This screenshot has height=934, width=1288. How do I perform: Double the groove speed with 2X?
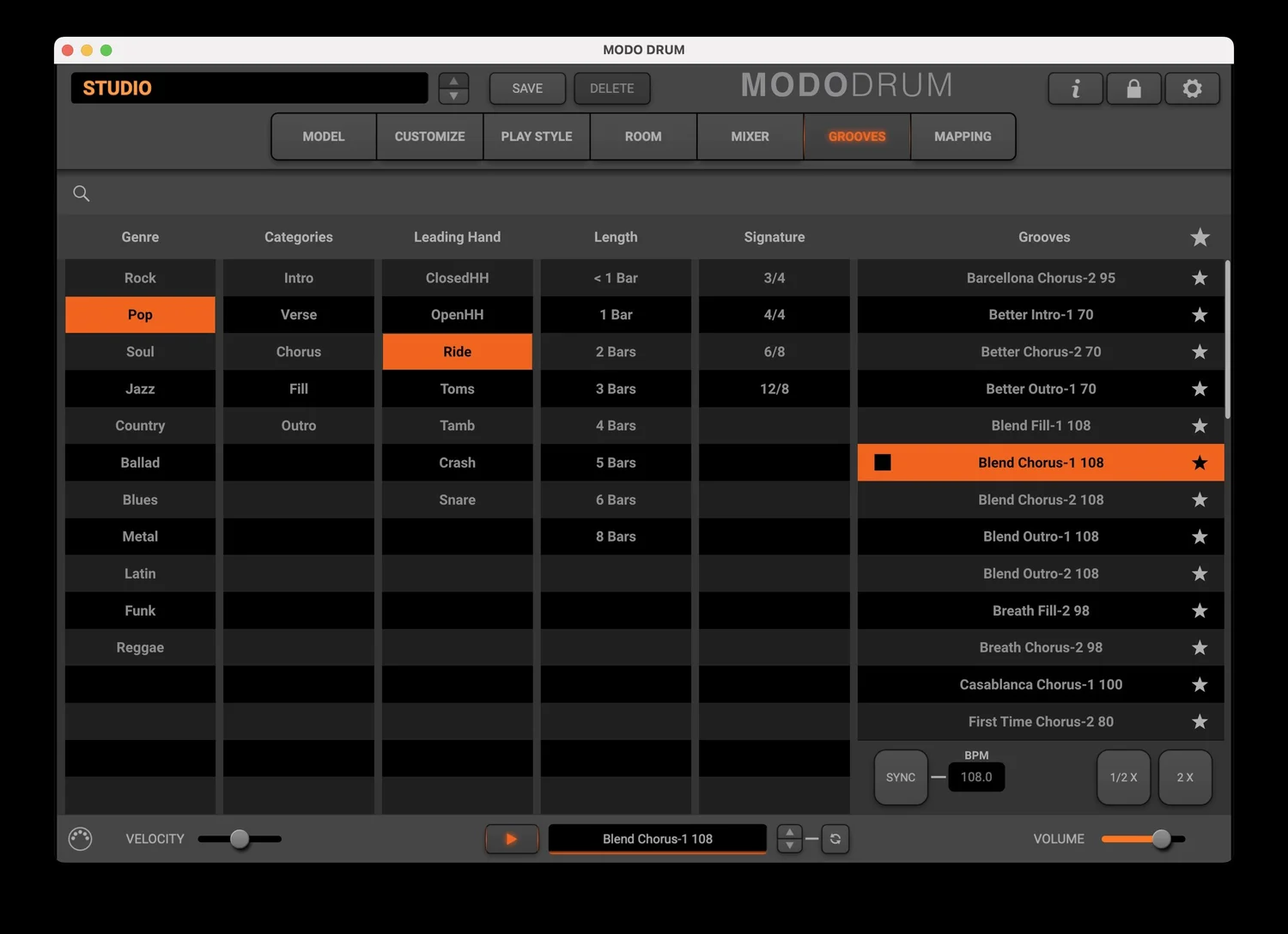click(1185, 777)
